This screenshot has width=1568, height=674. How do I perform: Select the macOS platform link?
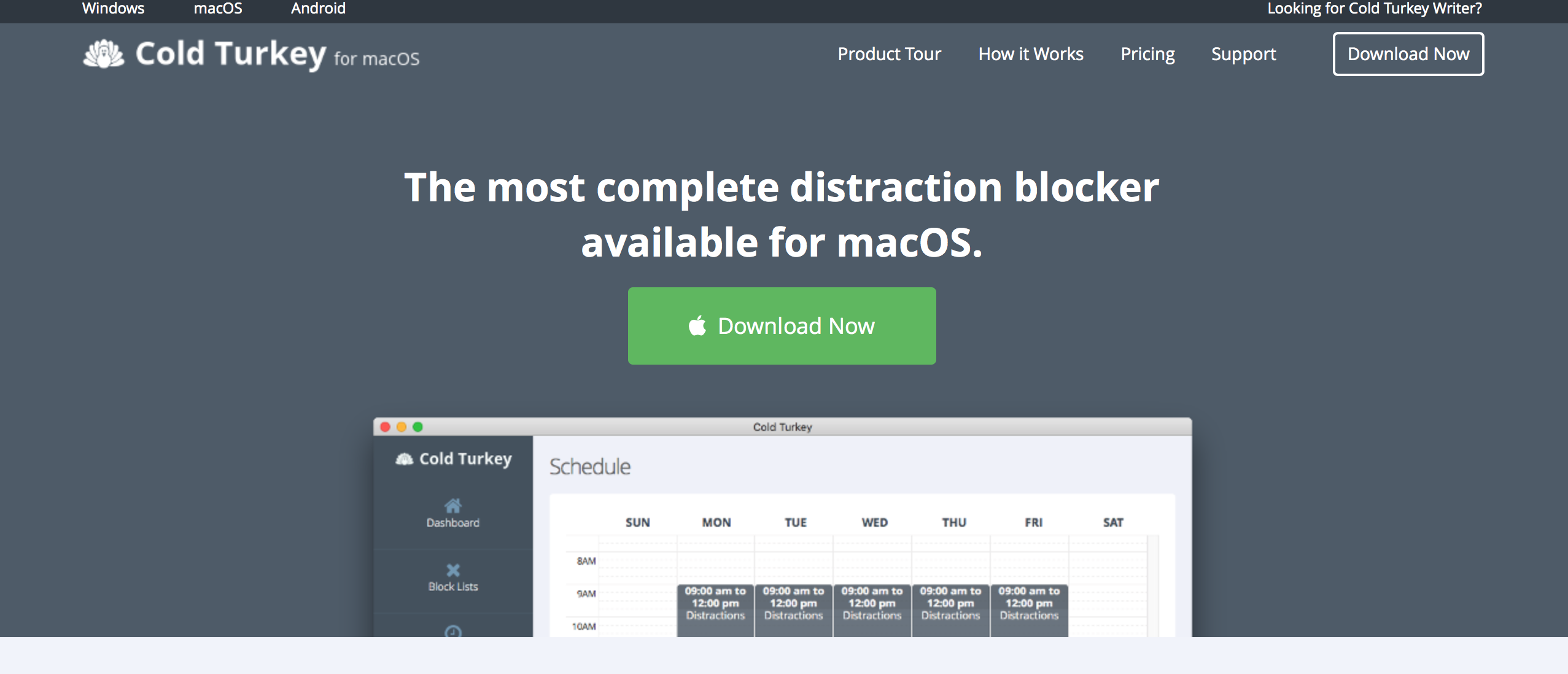pos(218,9)
